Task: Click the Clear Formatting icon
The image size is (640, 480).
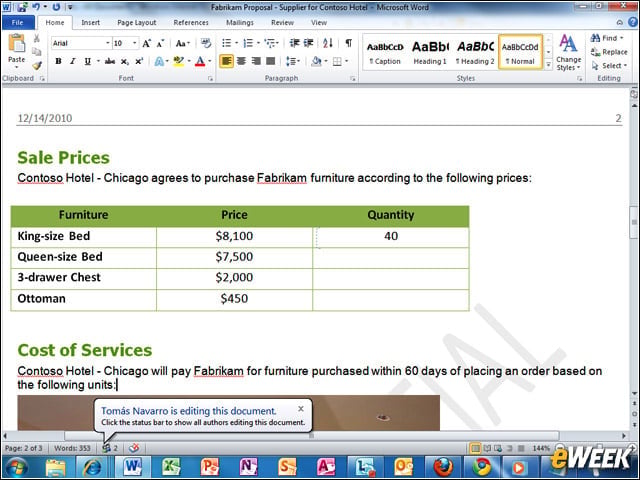Action: (x=206, y=43)
